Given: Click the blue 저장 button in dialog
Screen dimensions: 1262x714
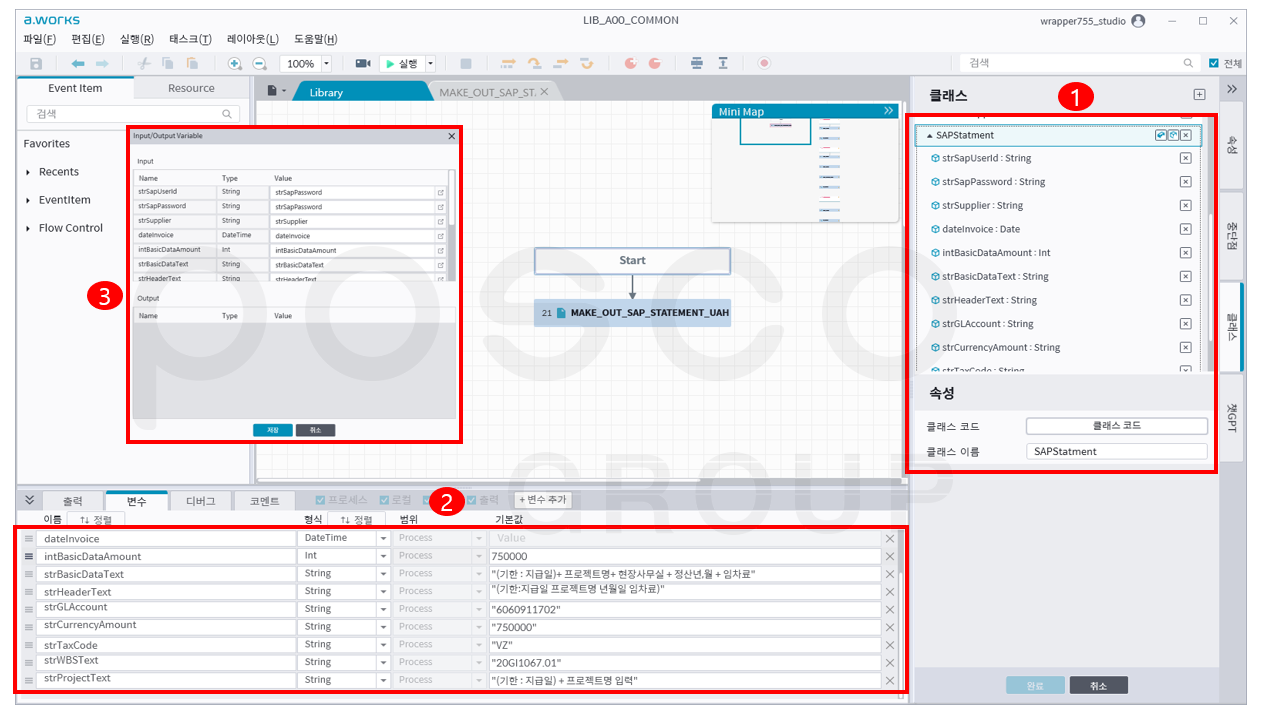Looking at the screenshot, I should coord(272,430).
